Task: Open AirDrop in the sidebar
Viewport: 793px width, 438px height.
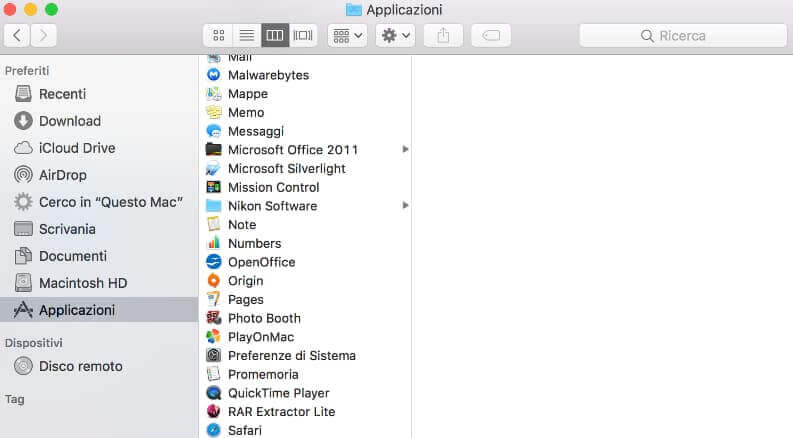Action: pos(99,175)
